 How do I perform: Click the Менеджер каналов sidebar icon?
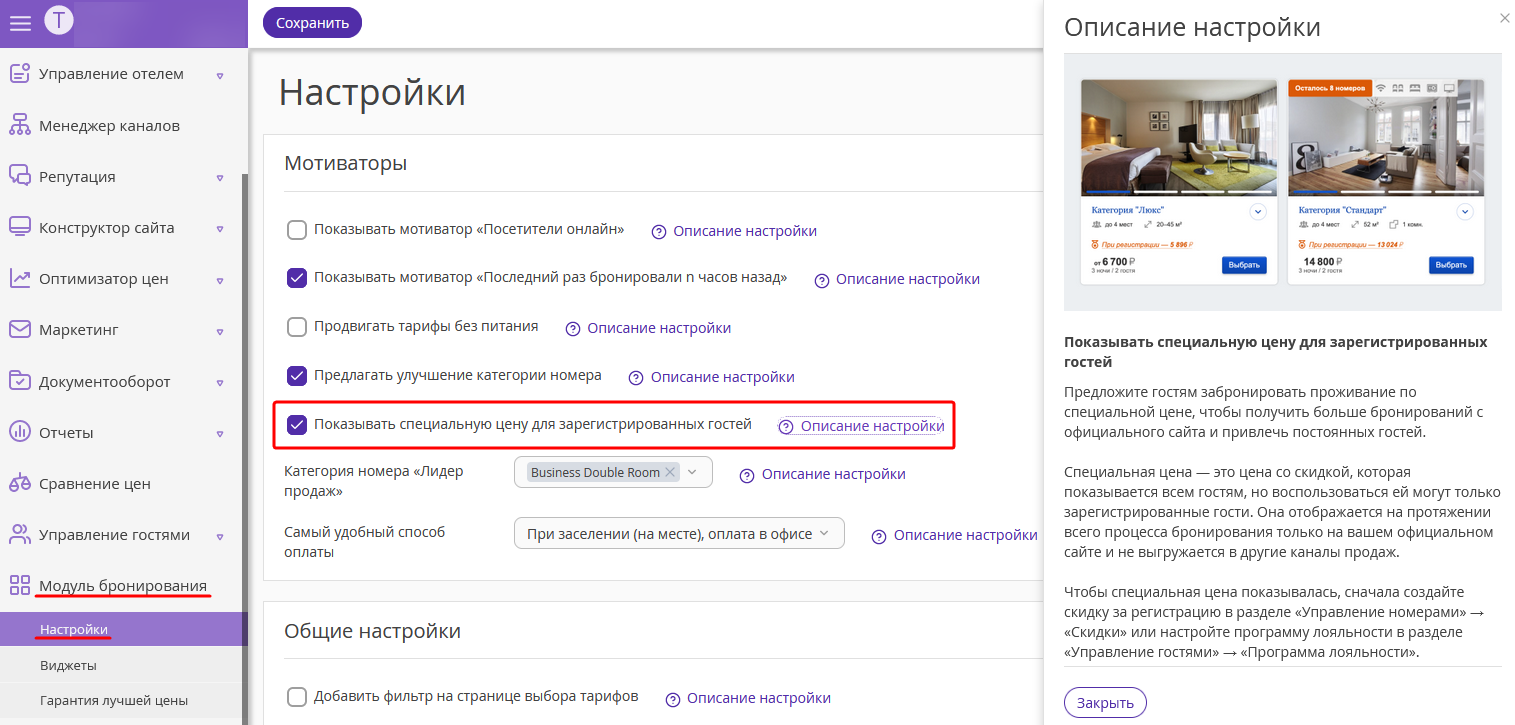point(20,125)
